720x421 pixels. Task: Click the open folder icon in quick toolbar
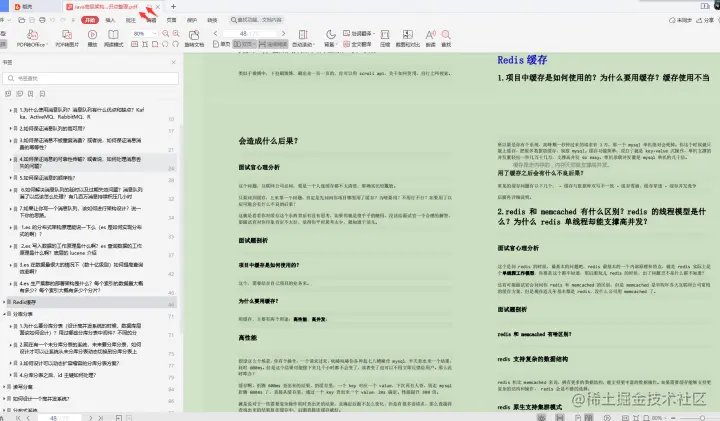pyautogui.click(x=22, y=20)
